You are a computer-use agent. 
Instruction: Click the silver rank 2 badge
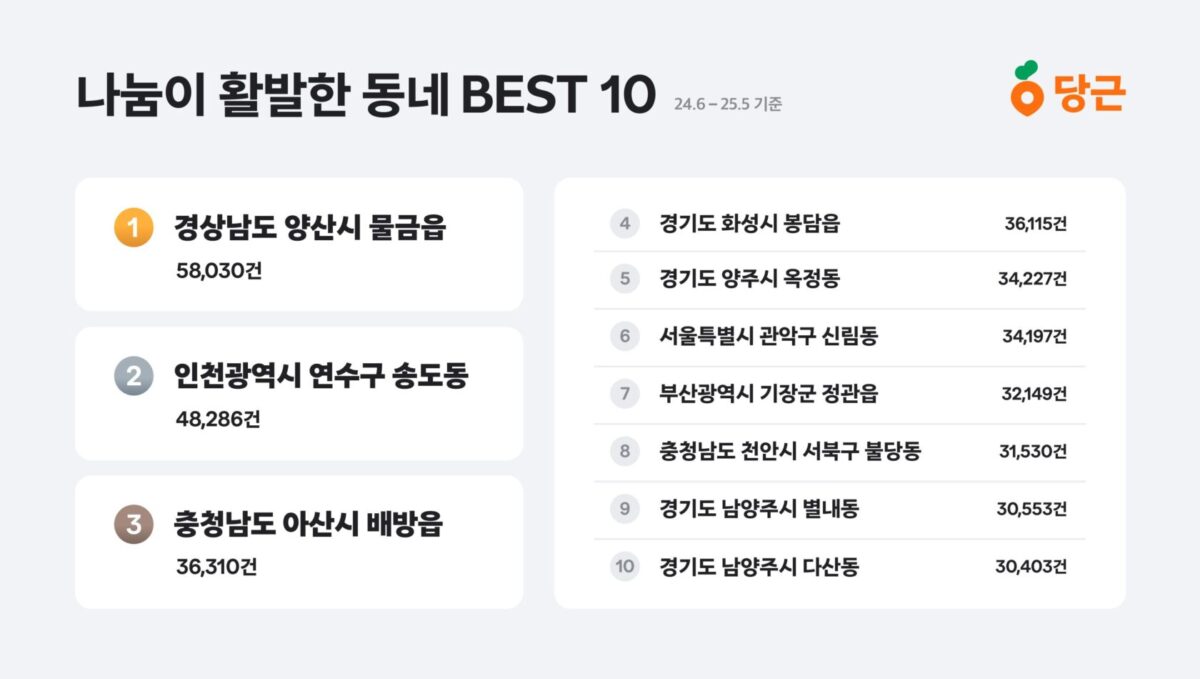pyautogui.click(x=133, y=376)
